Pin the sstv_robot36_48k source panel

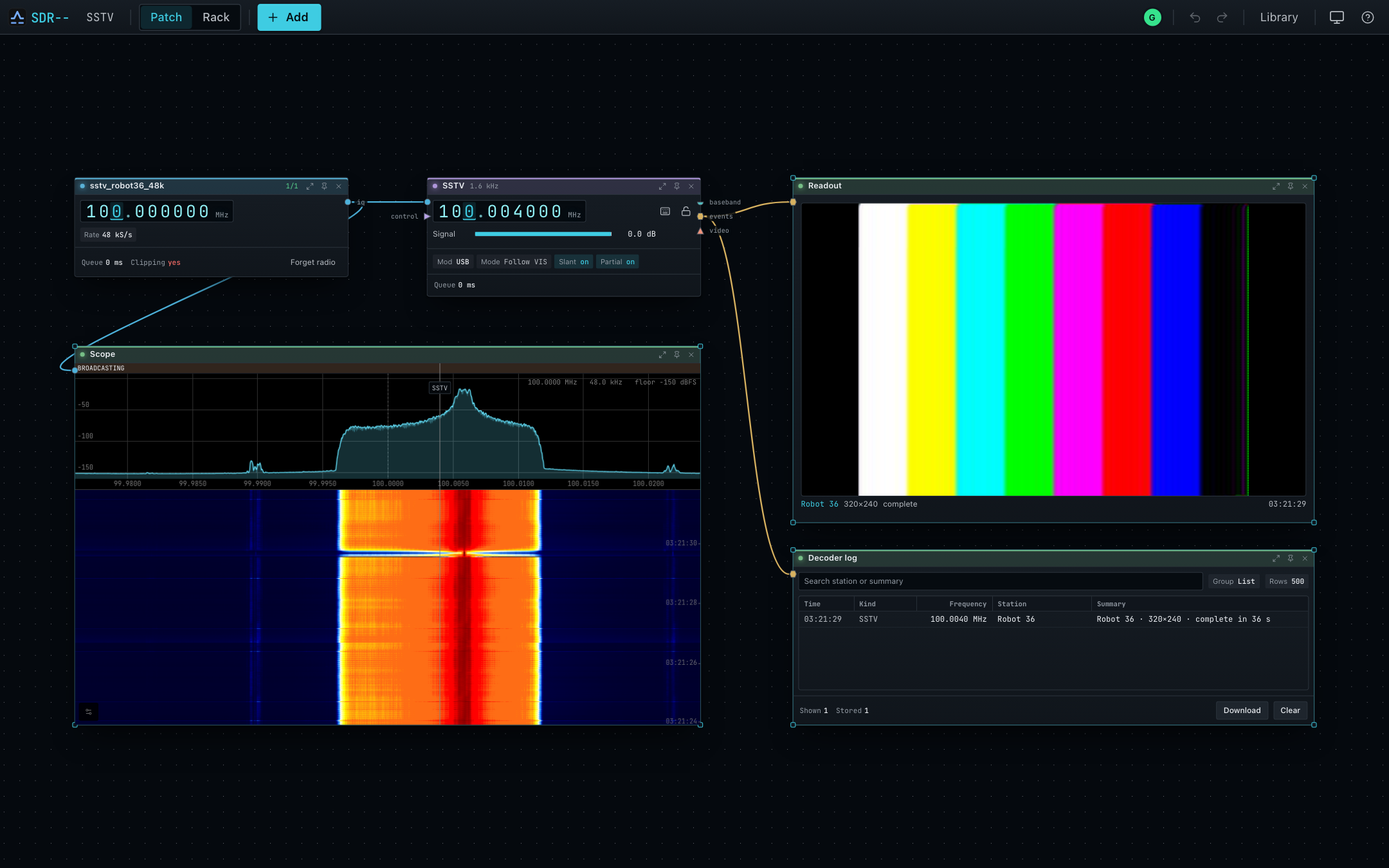click(324, 186)
